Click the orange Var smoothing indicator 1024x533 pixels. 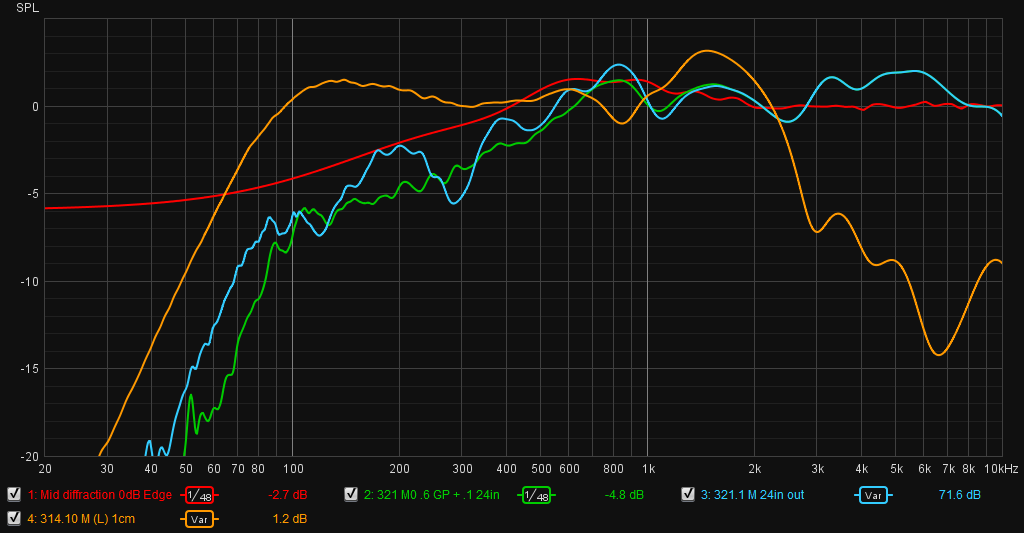click(199, 519)
